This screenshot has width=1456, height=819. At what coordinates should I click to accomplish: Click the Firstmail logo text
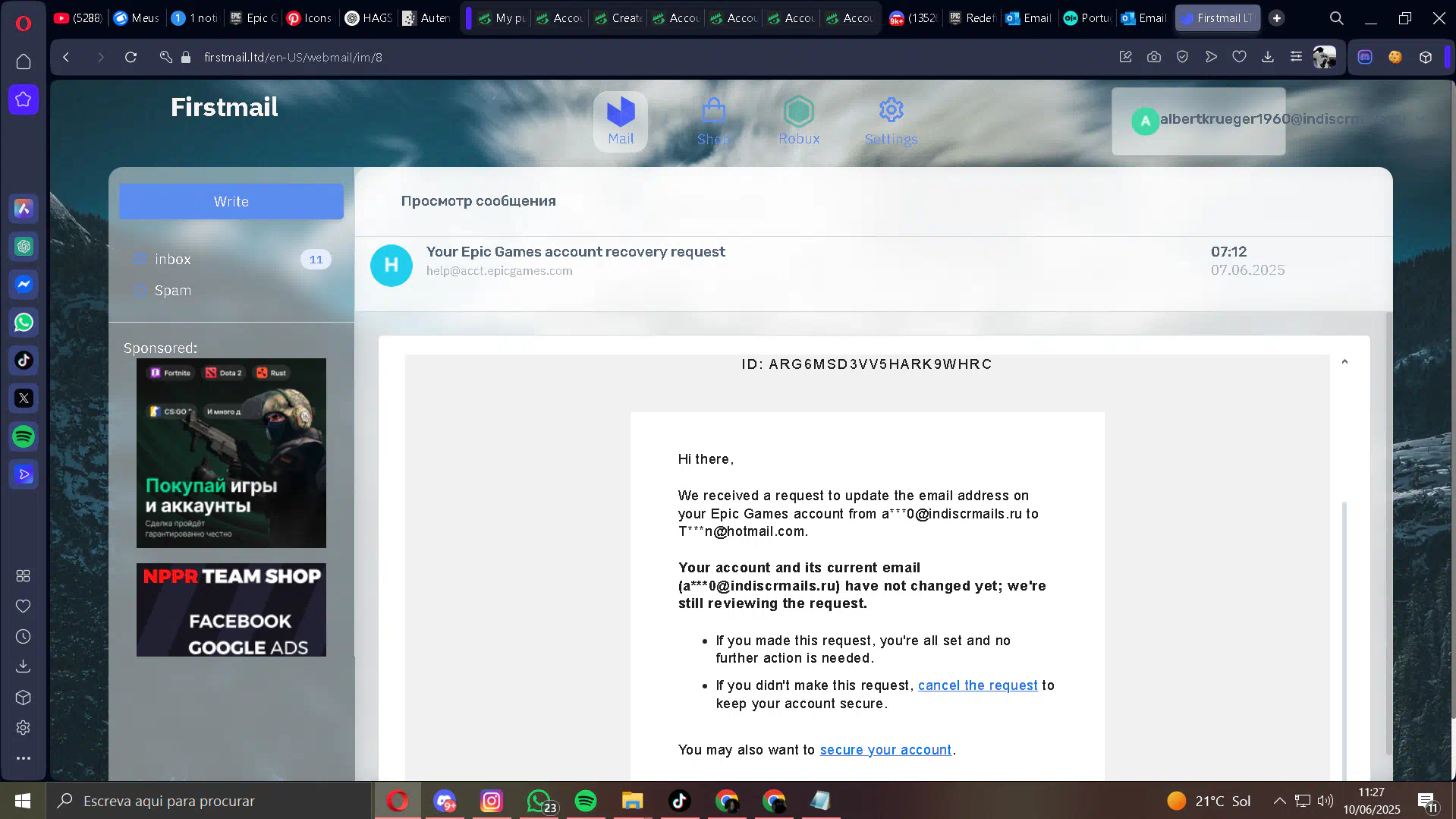224,107
